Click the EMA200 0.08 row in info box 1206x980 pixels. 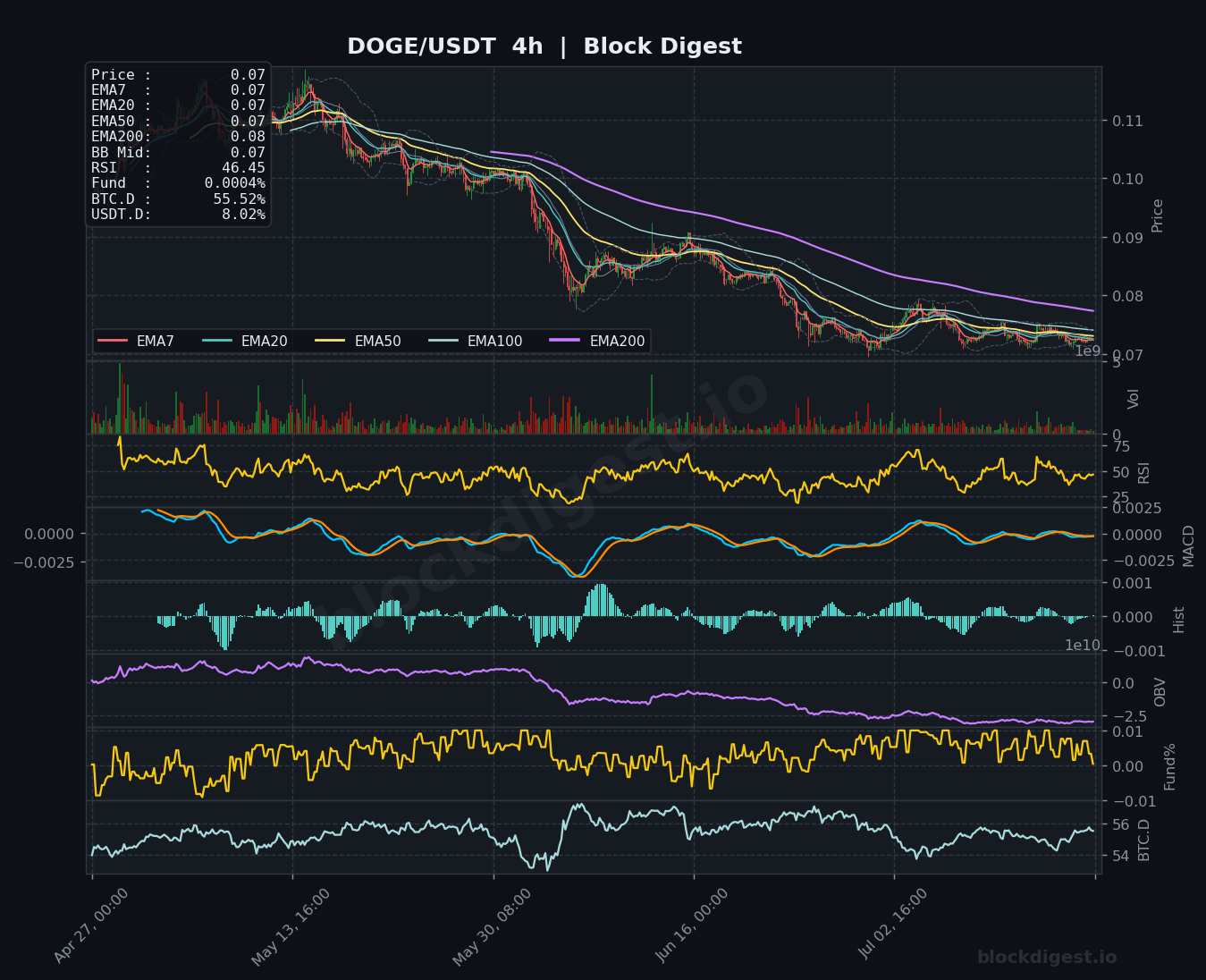178,137
